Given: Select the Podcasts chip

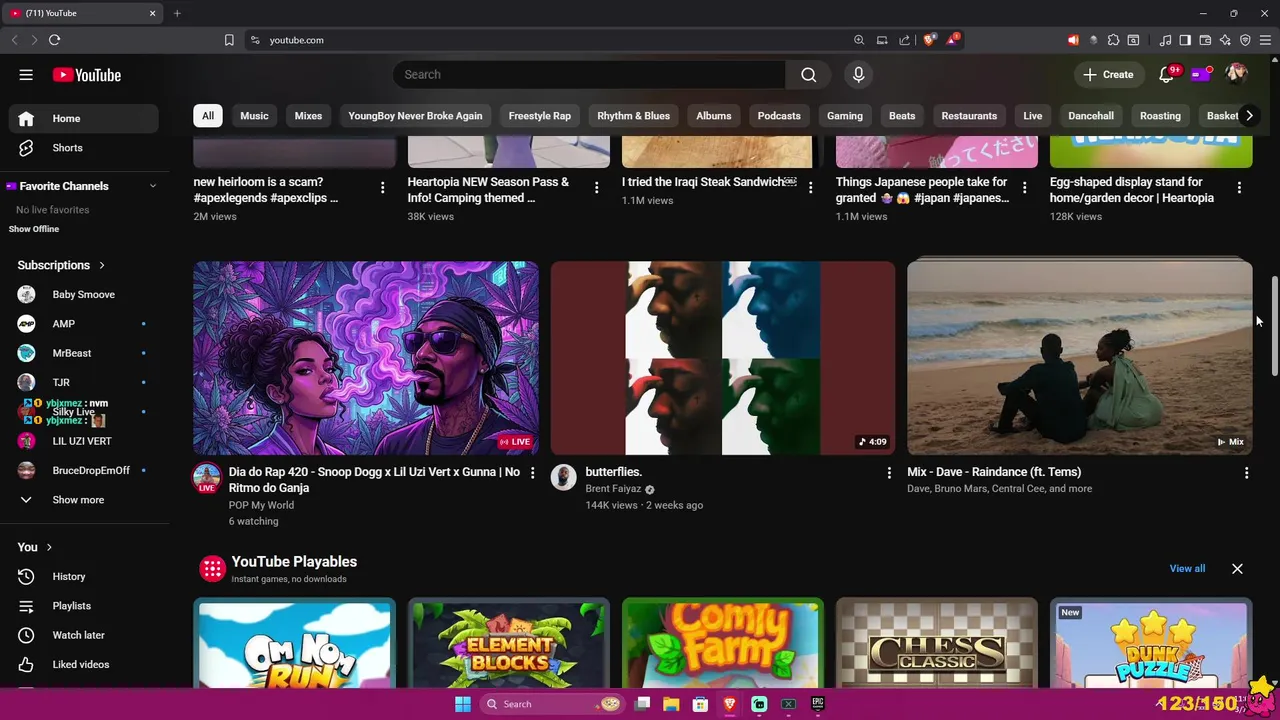Looking at the screenshot, I should (x=779, y=116).
